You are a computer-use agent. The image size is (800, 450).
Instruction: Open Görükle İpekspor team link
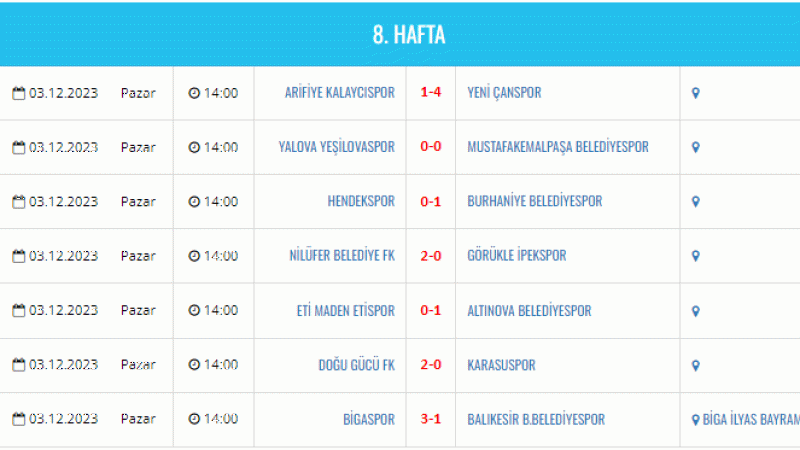(x=517, y=255)
